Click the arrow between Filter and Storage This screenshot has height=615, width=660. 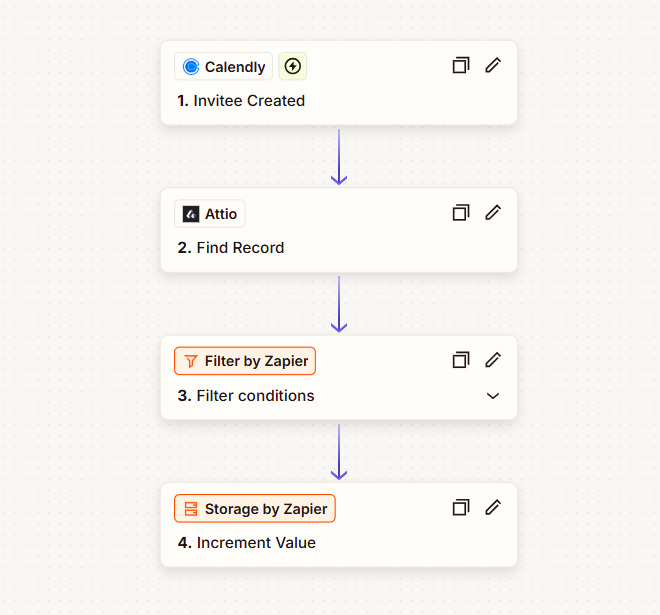[339, 452]
